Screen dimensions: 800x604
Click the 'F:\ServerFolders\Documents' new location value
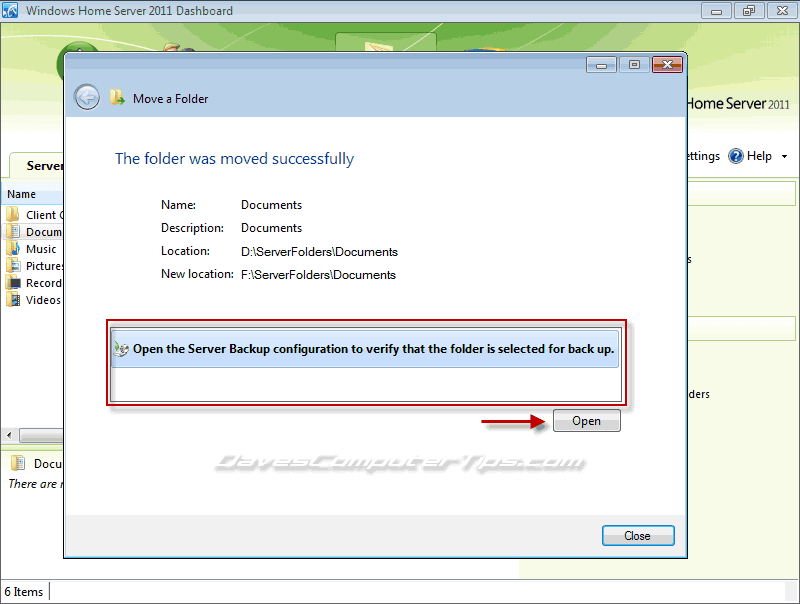pyautogui.click(x=318, y=275)
